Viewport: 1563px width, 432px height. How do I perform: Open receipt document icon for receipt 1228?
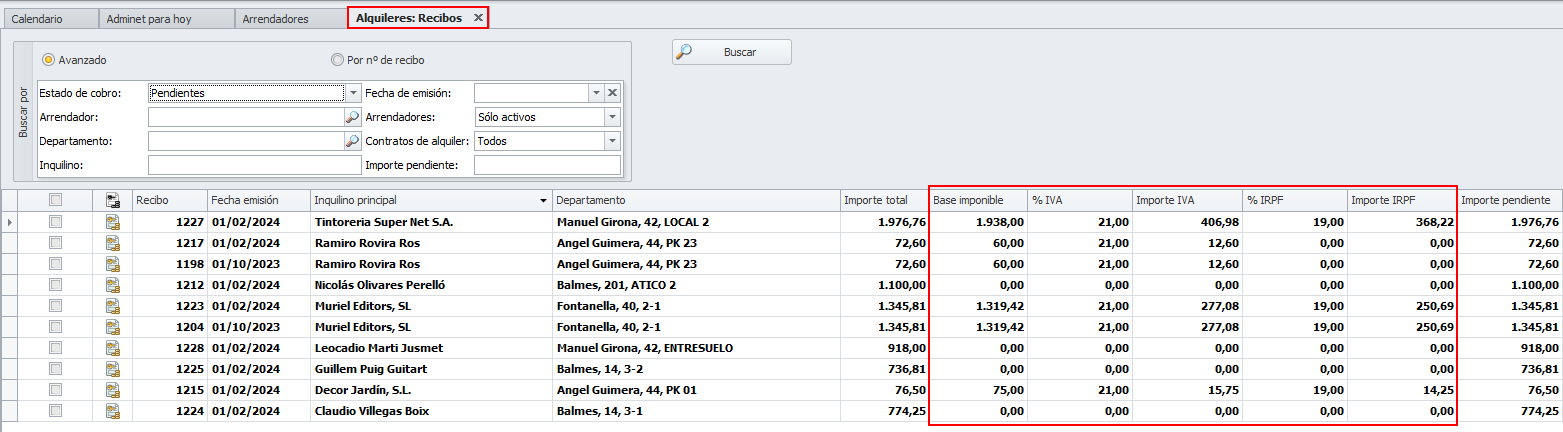pos(113,347)
